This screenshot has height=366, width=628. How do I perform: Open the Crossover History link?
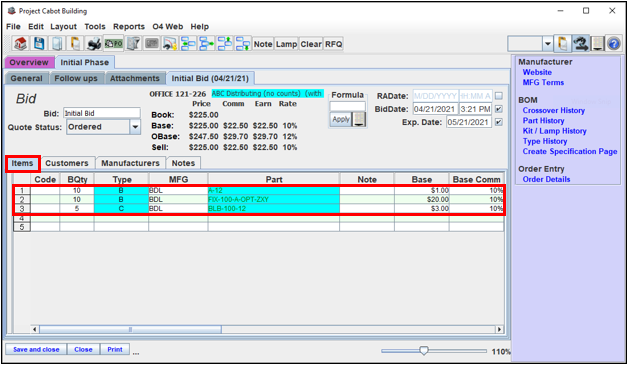(554, 111)
